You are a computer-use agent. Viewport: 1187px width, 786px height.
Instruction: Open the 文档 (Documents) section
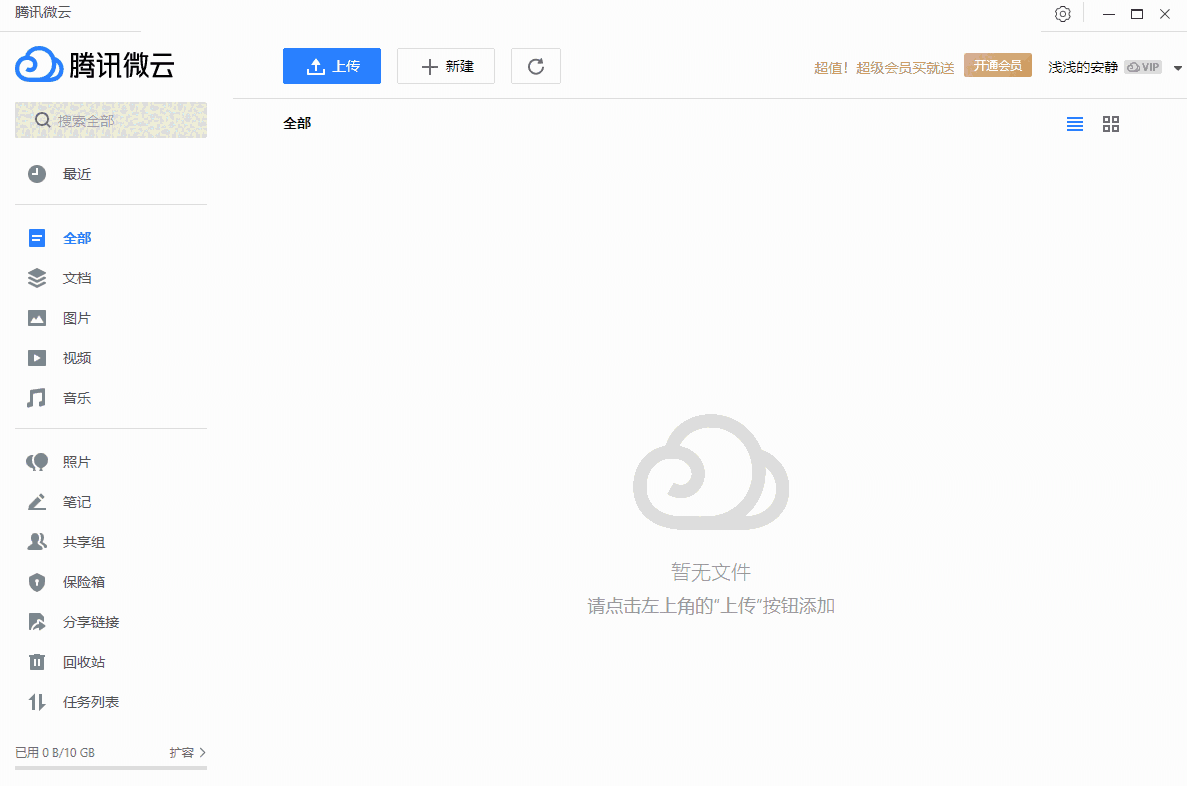point(77,277)
